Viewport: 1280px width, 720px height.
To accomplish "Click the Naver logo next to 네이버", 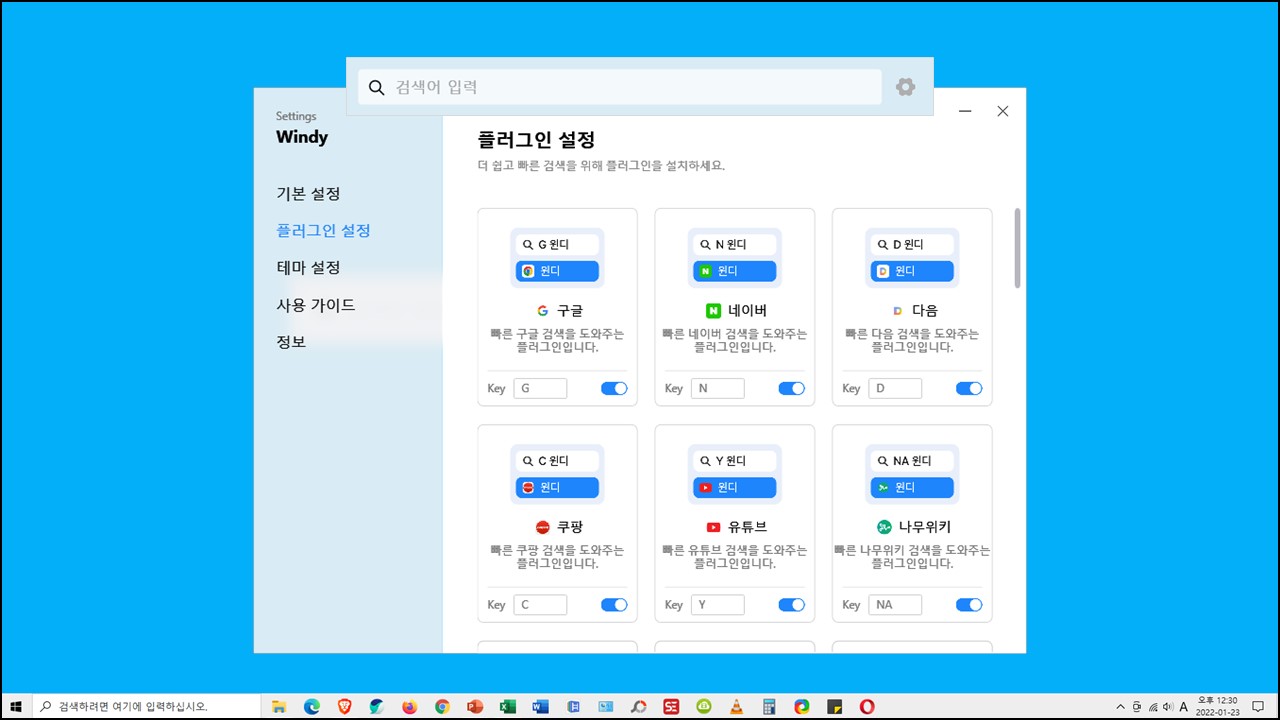I will coord(713,310).
